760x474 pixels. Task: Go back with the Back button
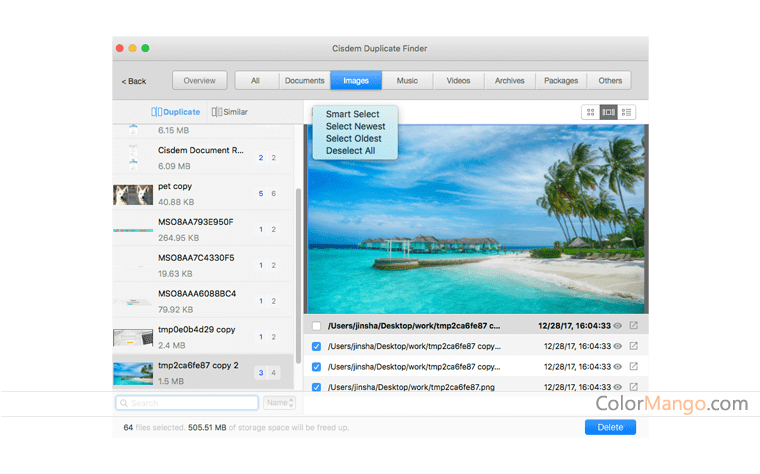(134, 81)
